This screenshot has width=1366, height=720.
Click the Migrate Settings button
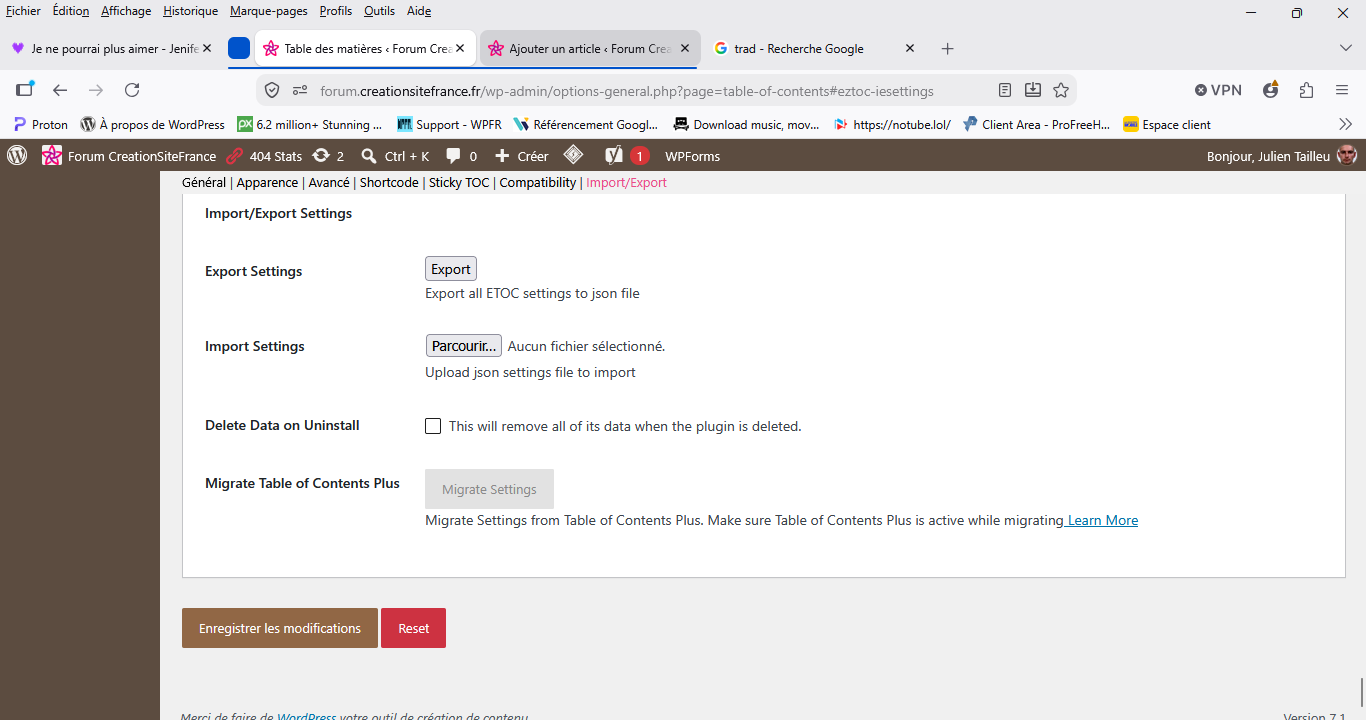pos(489,489)
